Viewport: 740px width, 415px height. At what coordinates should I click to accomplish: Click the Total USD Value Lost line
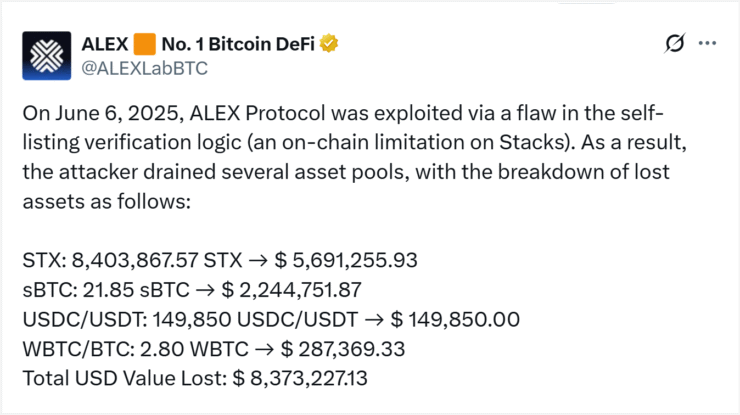(x=195, y=379)
